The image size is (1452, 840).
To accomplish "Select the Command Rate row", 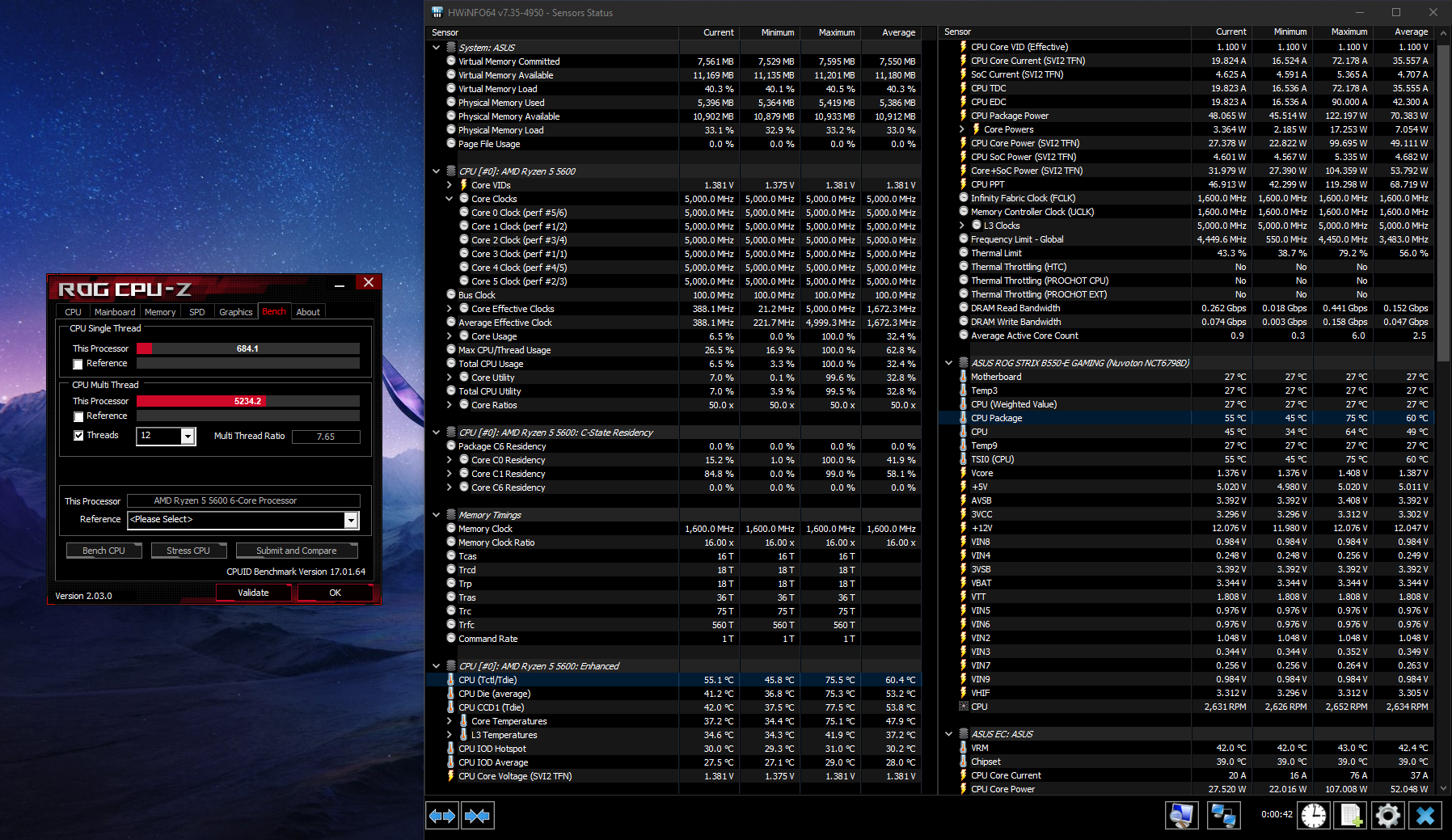I will click(x=673, y=639).
